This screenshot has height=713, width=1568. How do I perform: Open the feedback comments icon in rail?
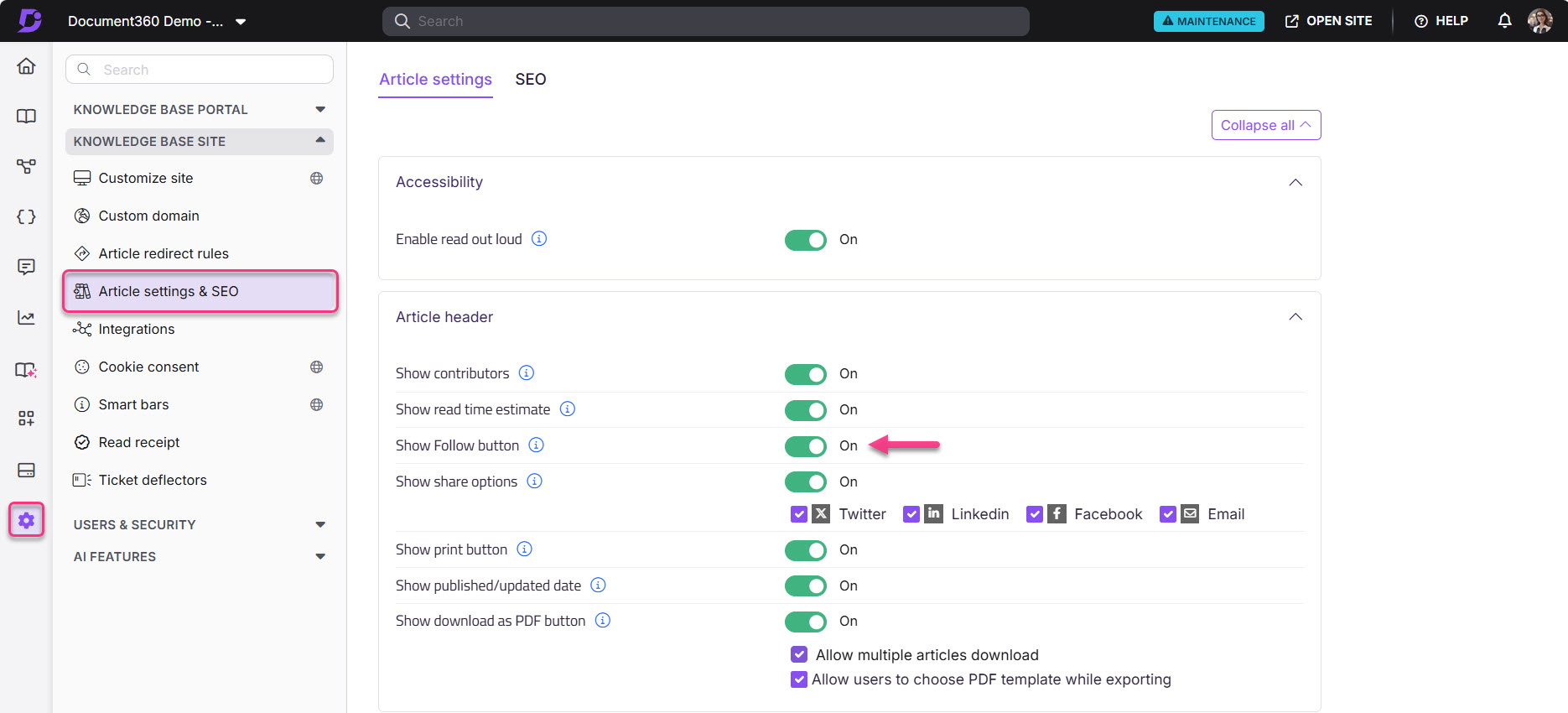pyautogui.click(x=26, y=267)
